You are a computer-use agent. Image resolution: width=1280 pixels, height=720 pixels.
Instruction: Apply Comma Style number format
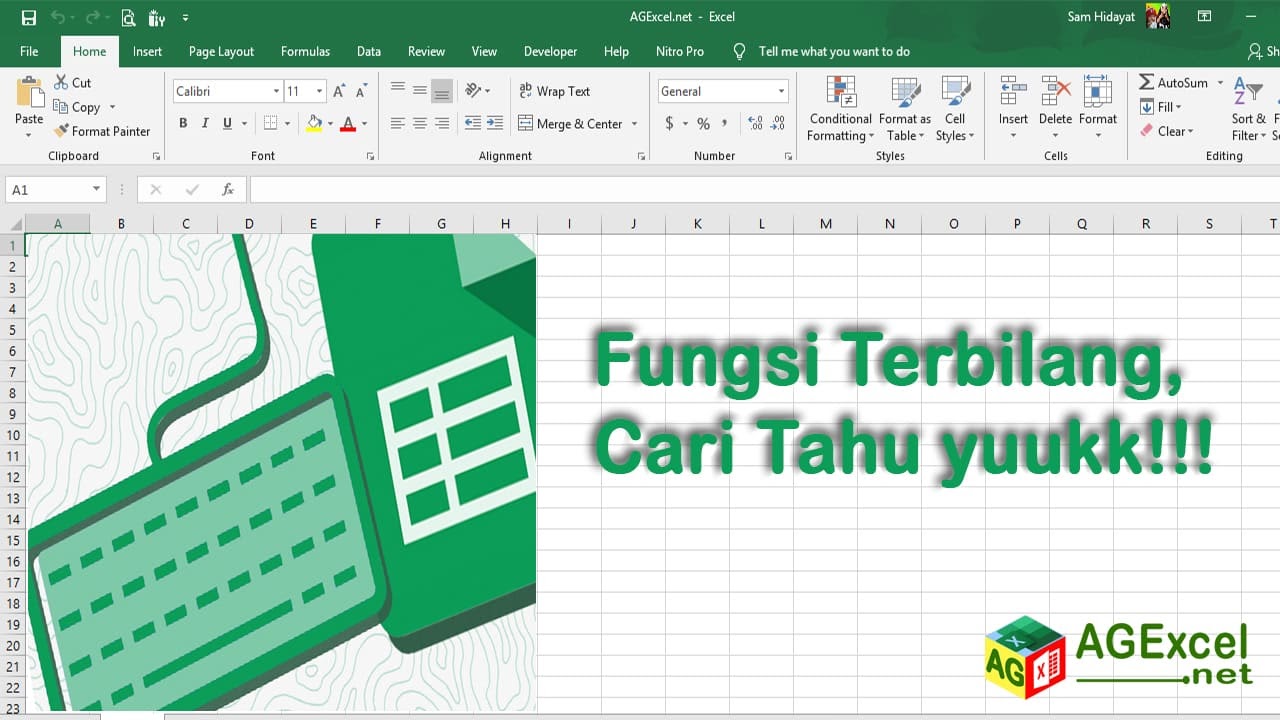(724, 123)
